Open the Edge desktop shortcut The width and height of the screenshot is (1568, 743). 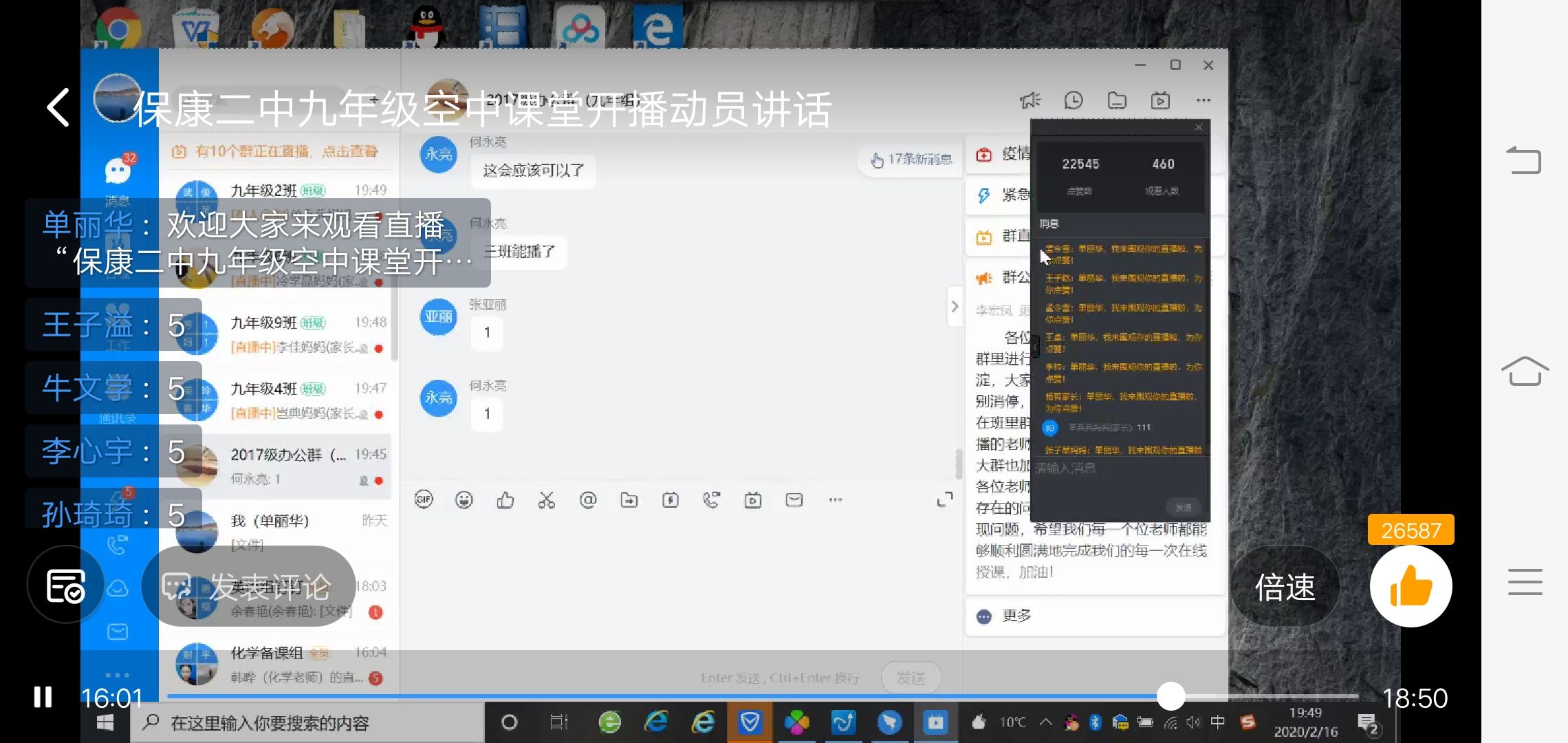[x=657, y=28]
